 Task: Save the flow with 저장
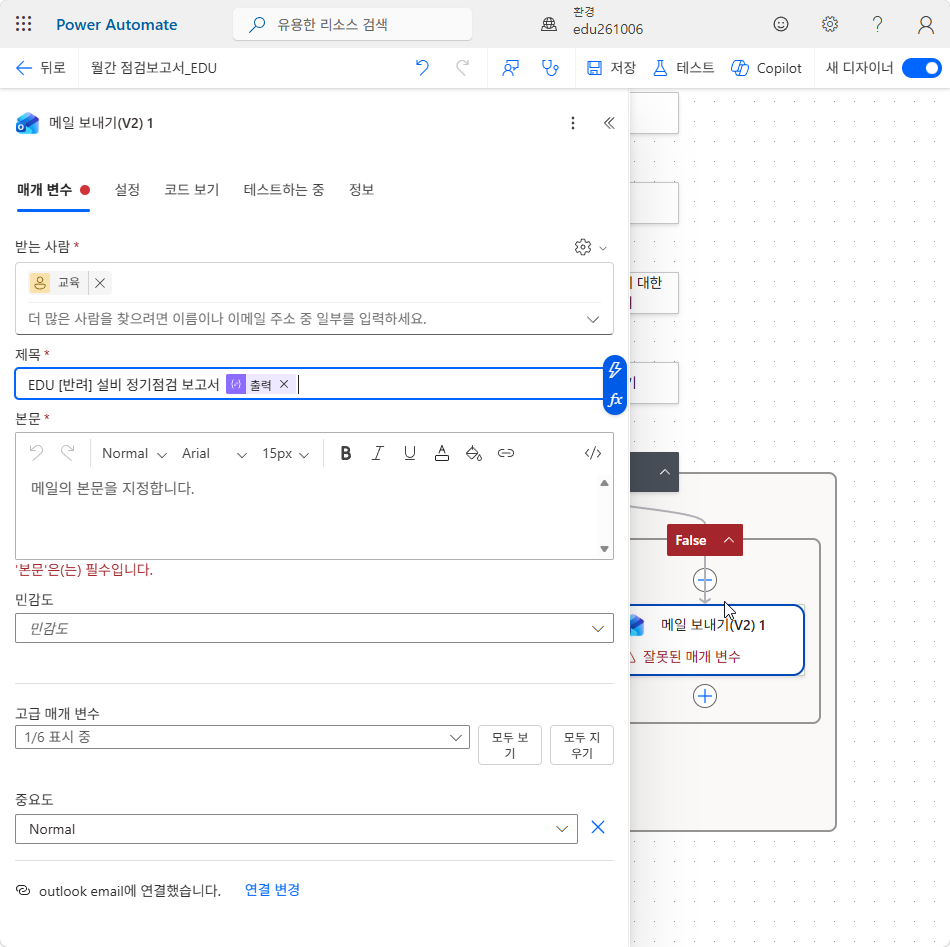pyautogui.click(x=611, y=68)
